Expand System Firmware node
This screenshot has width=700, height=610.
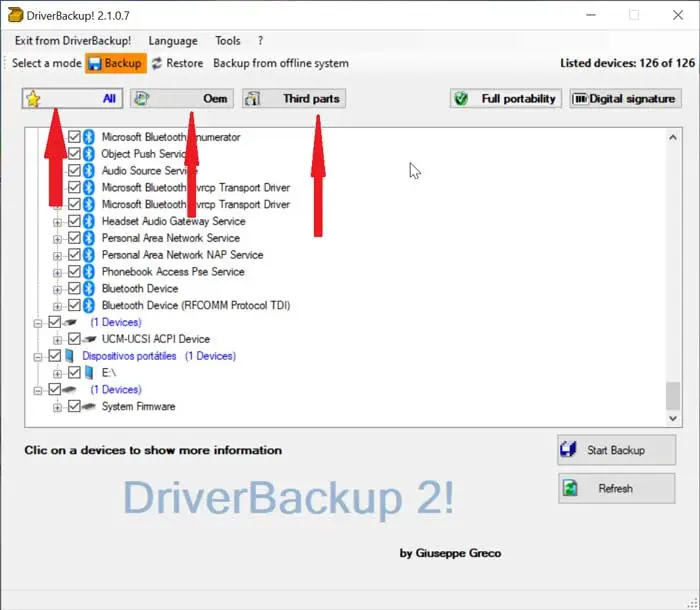click(57, 407)
